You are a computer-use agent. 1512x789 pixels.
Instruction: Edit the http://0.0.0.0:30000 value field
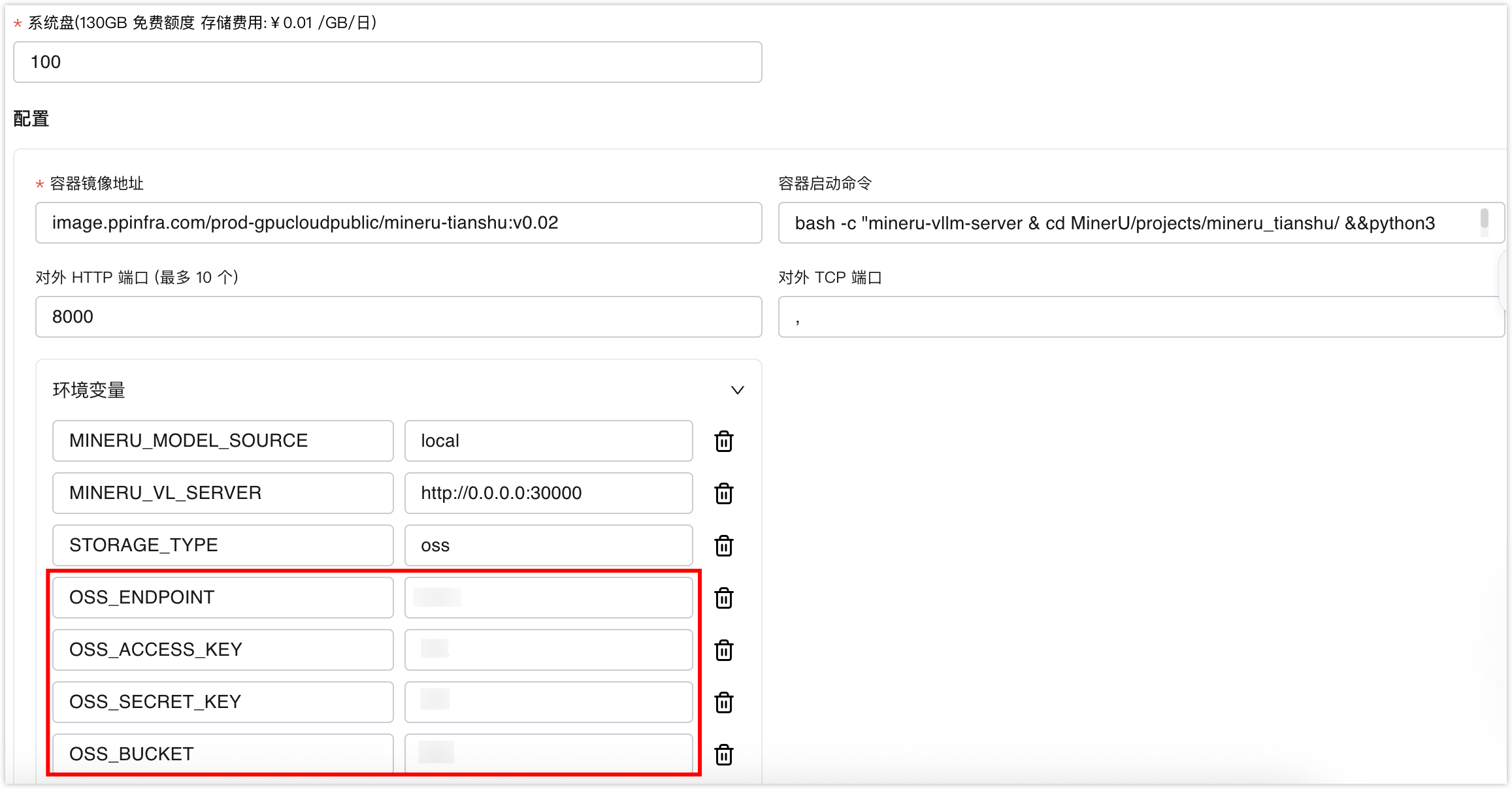pyautogui.click(x=548, y=493)
